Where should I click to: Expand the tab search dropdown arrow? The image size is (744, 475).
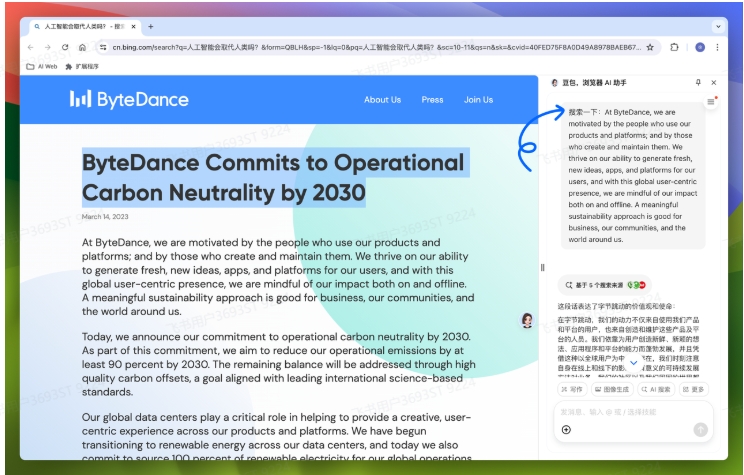(718, 27)
